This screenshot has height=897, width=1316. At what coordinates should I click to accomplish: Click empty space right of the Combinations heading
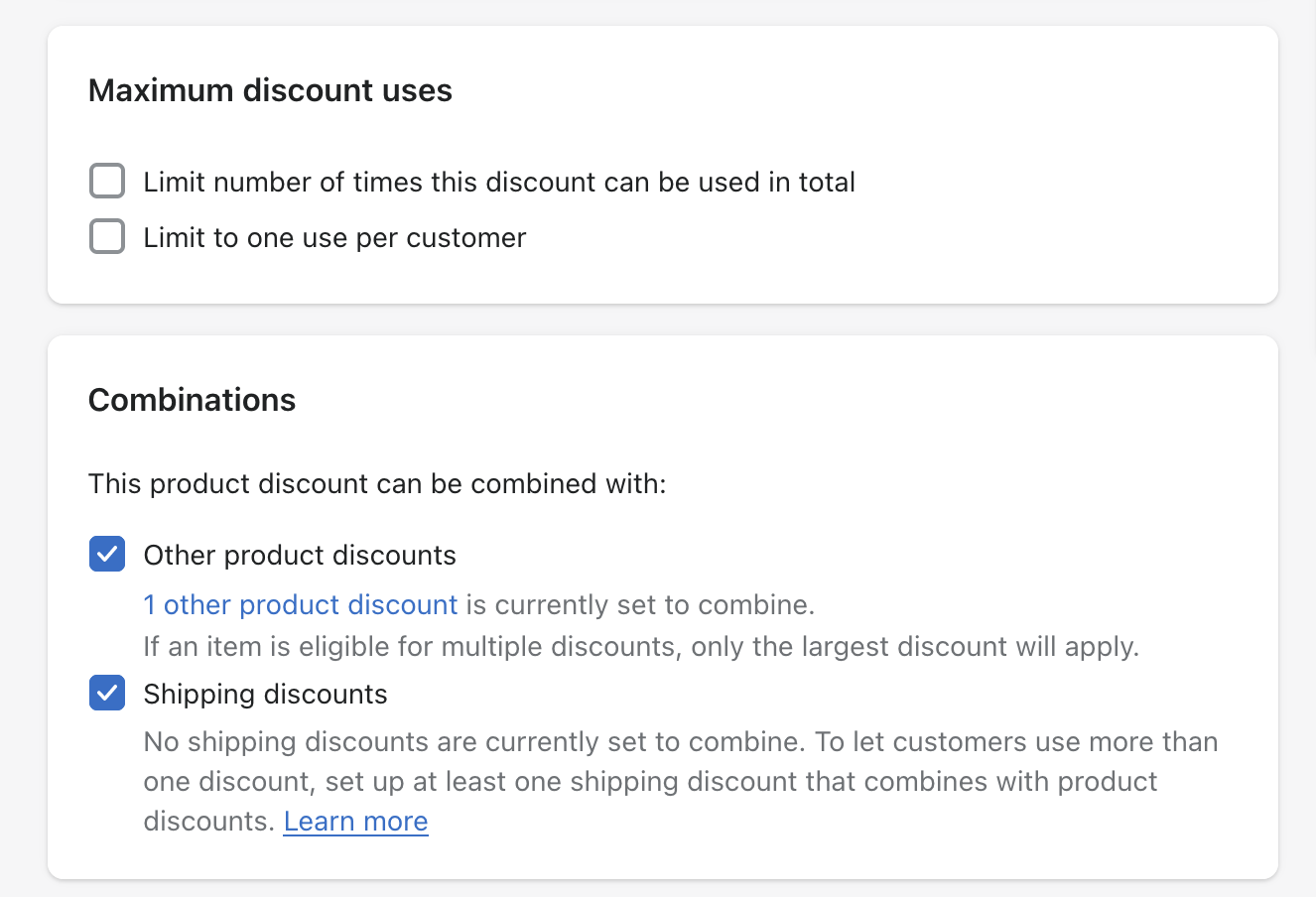click(x=794, y=400)
